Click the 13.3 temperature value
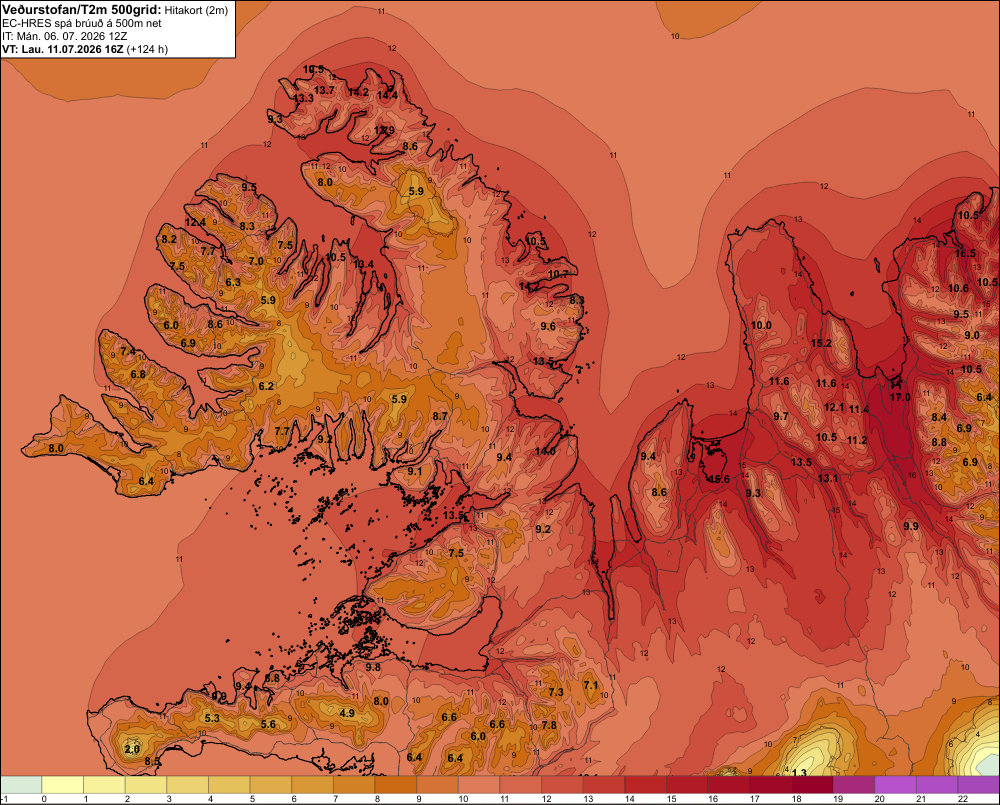The image size is (1000, 805). point(304,98)
